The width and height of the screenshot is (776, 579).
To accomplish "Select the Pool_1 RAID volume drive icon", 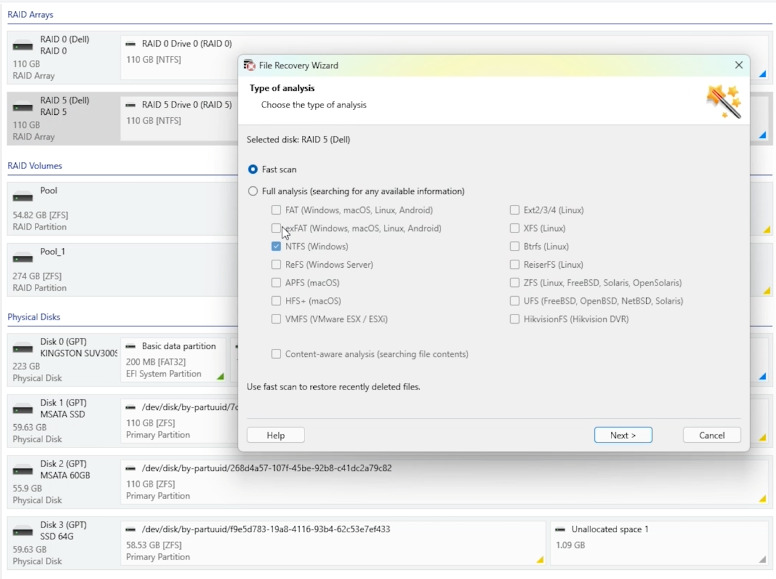I will (23, 258).
